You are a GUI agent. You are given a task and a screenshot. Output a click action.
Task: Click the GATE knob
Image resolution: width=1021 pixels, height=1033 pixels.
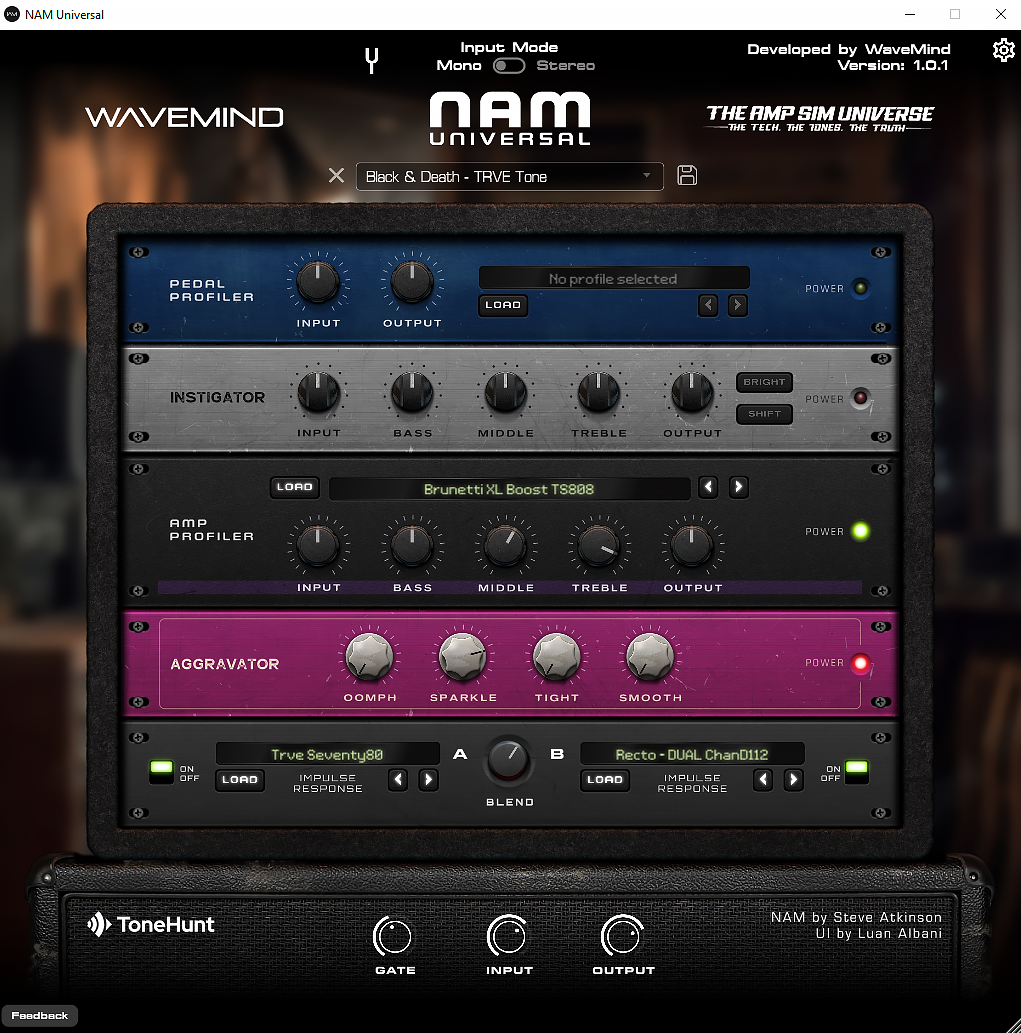393,936
